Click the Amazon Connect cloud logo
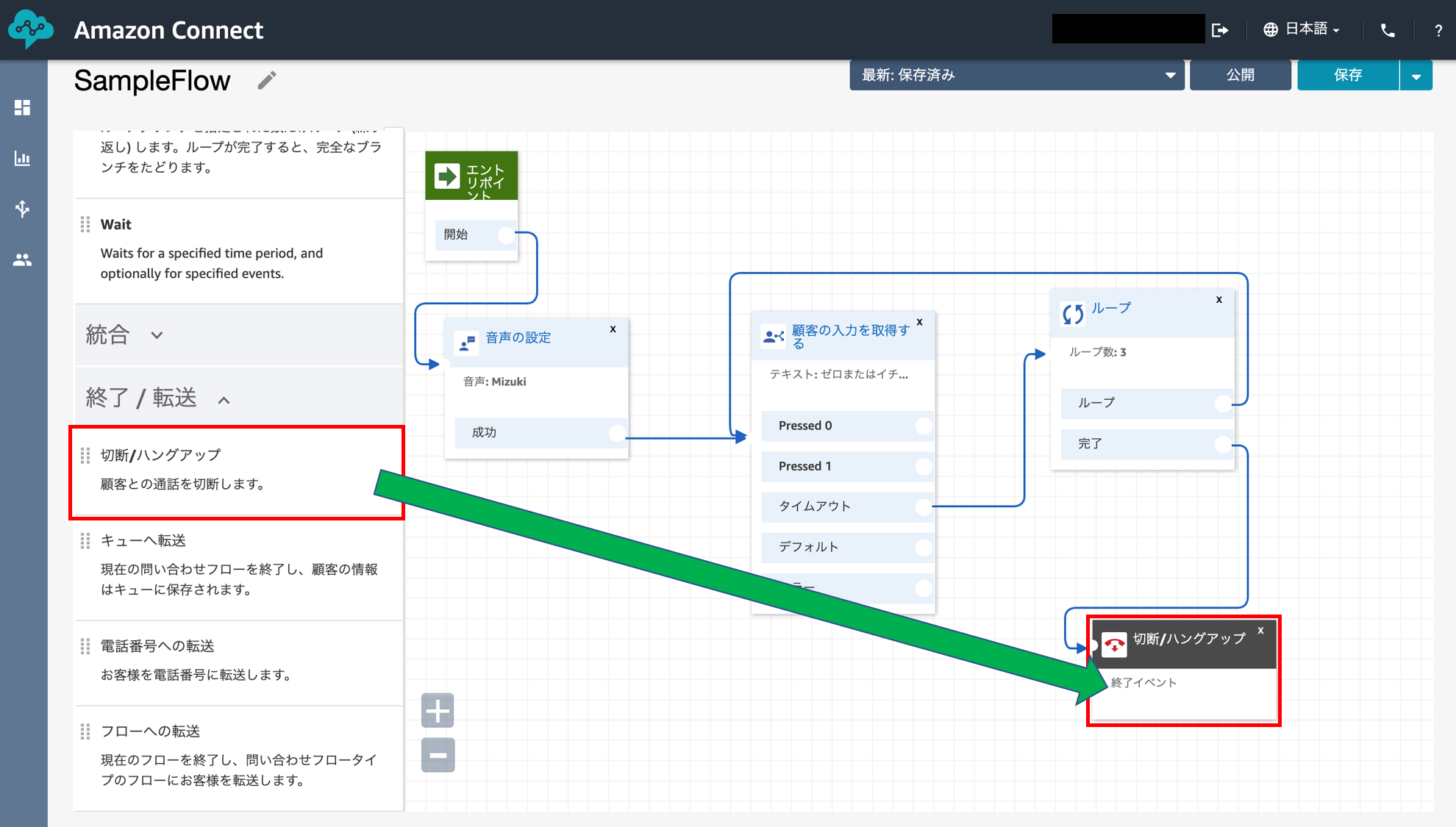 pos(31,29)
